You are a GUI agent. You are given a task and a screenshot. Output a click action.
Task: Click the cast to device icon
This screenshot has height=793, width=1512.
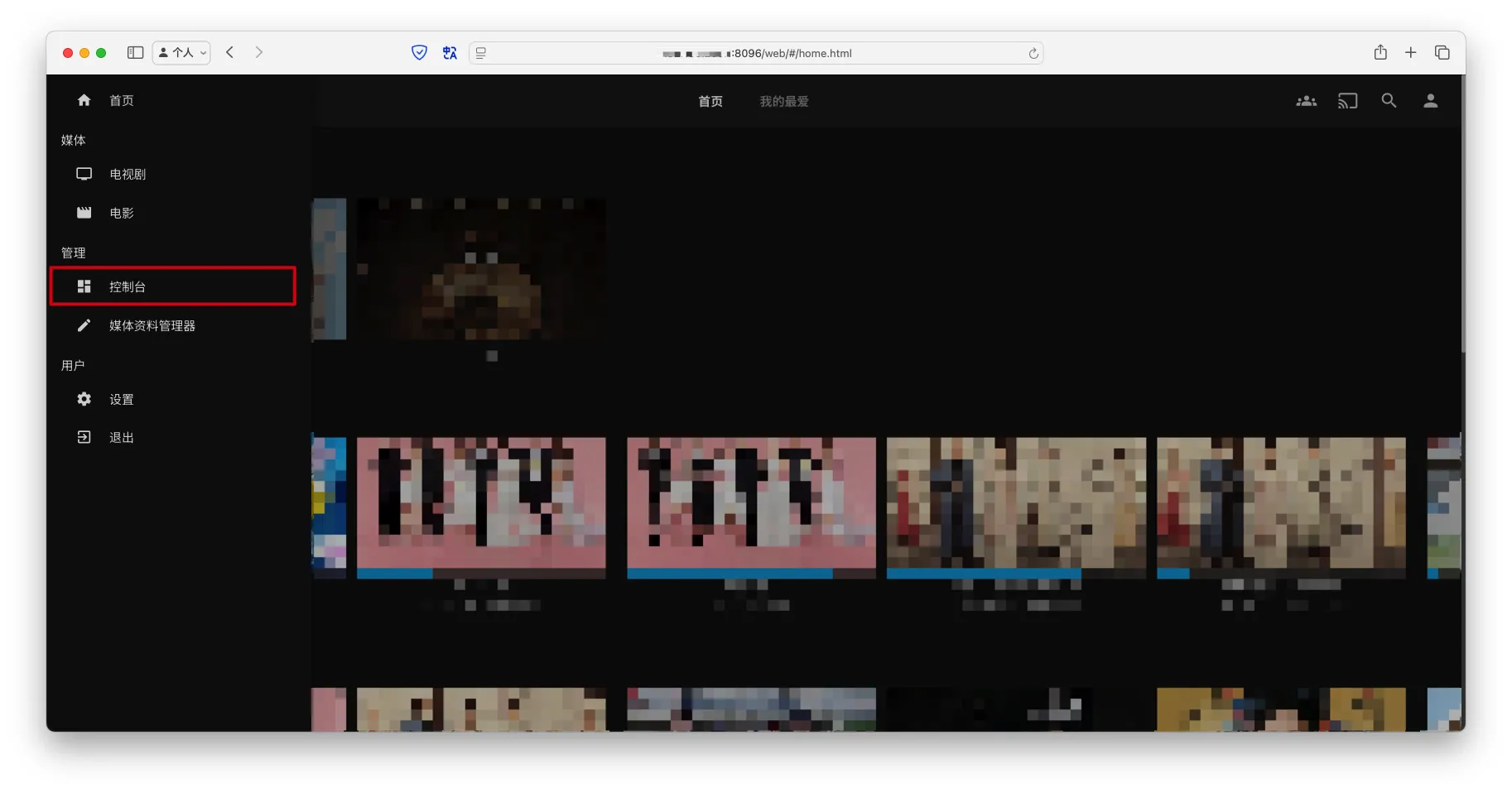click(x=1347, y=101)
